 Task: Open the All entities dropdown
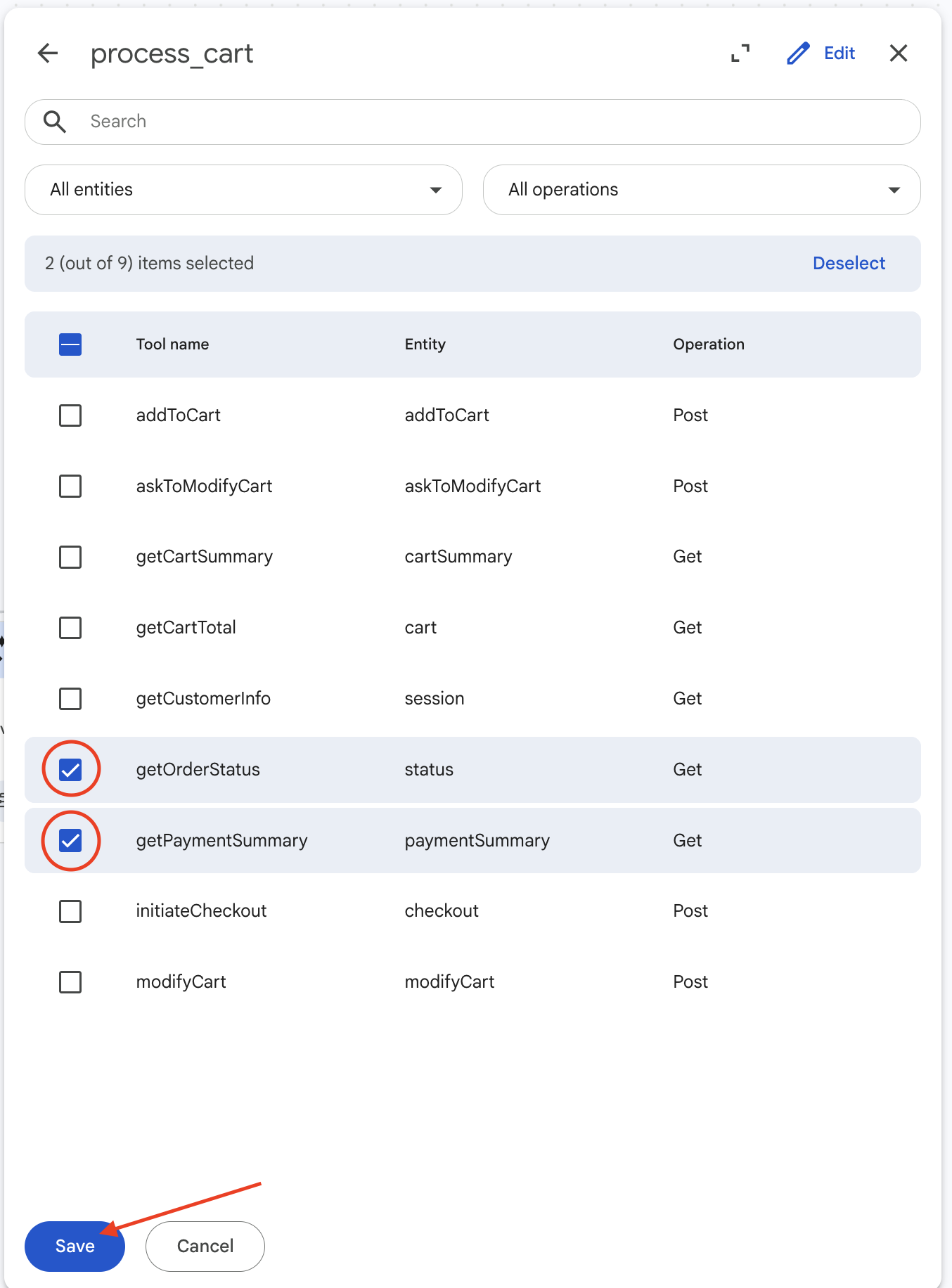point(243,190)
